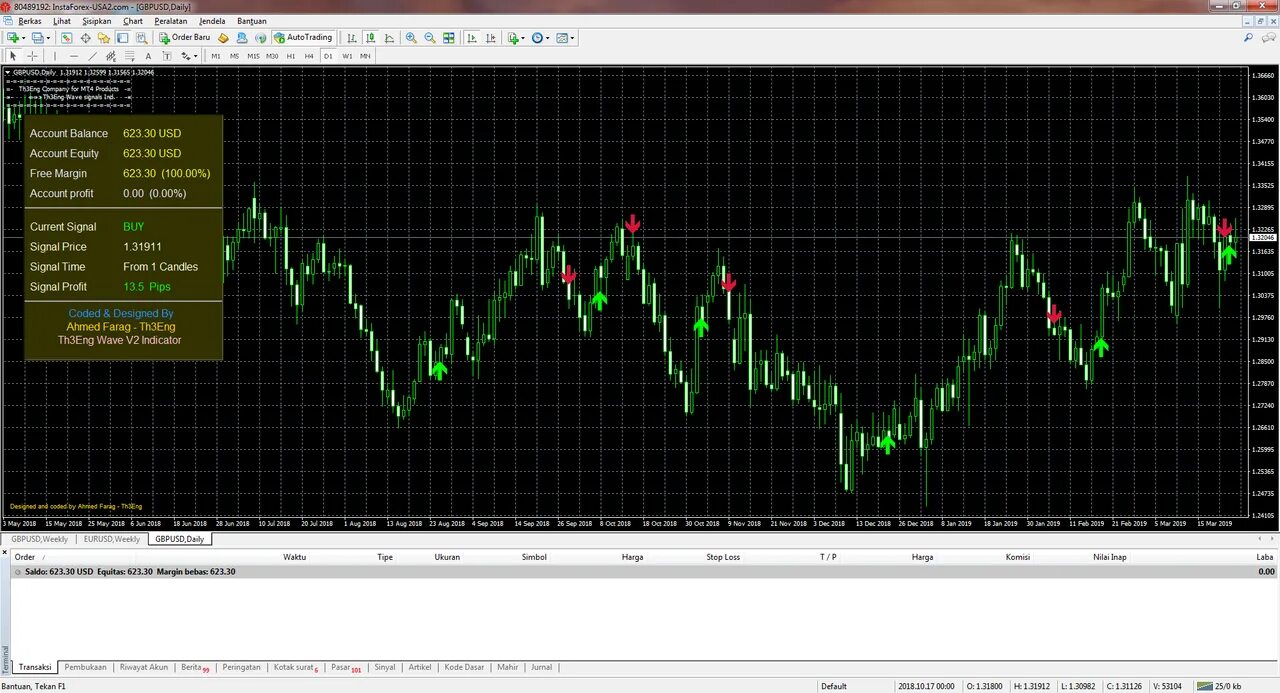Viewport: 1280px width, 693px height.
Task: Switch timeframe to M15
Action: (253, 56)
